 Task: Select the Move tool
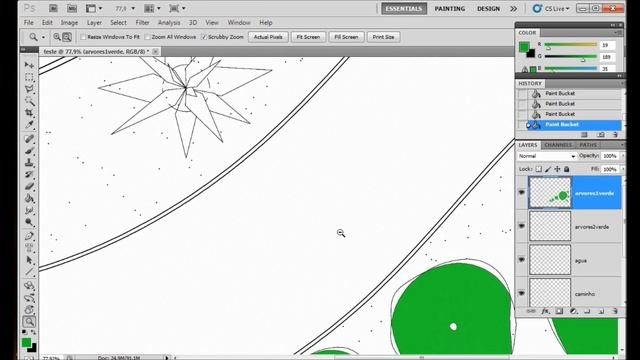29,65
